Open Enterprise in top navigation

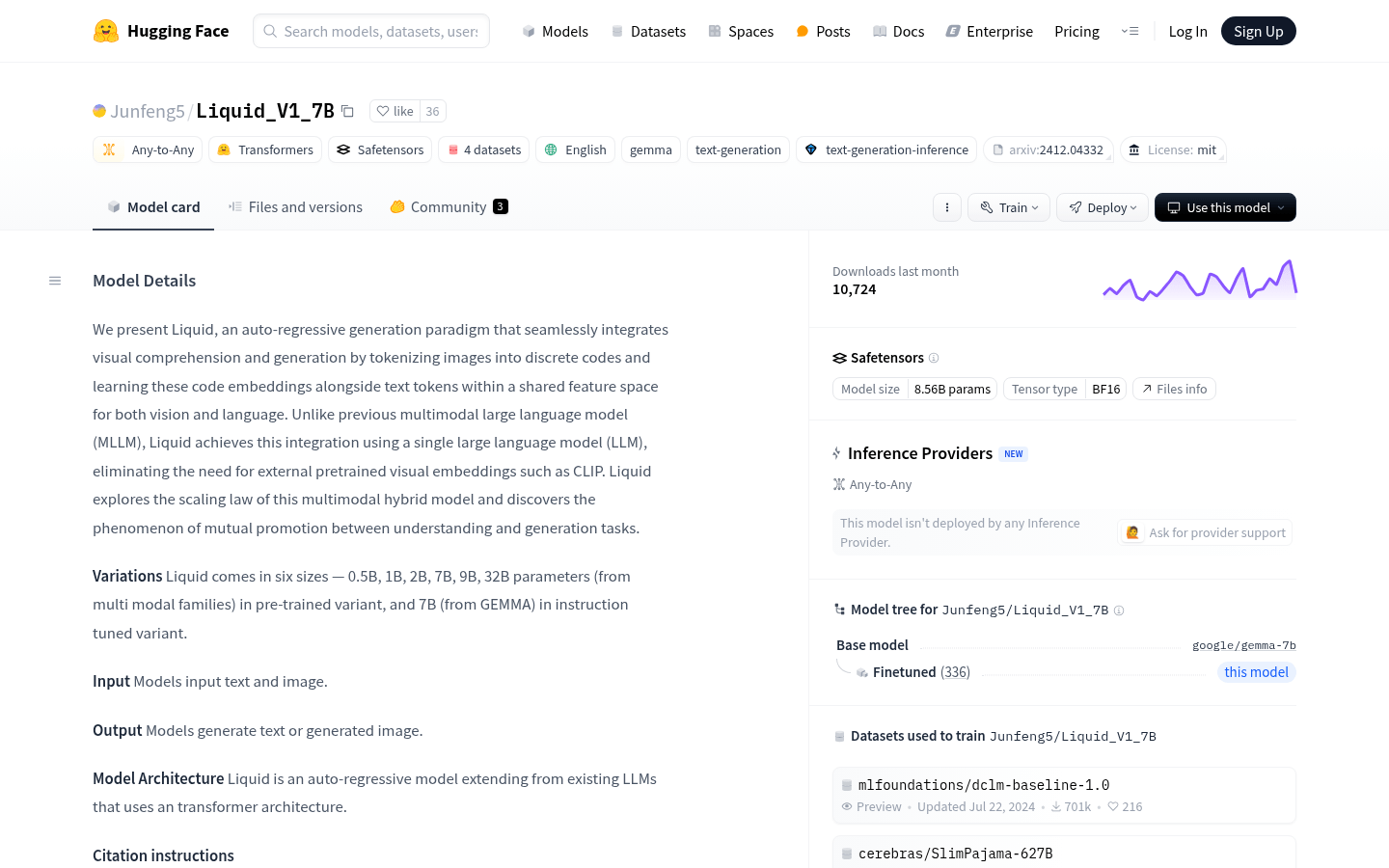pos(989,31)
